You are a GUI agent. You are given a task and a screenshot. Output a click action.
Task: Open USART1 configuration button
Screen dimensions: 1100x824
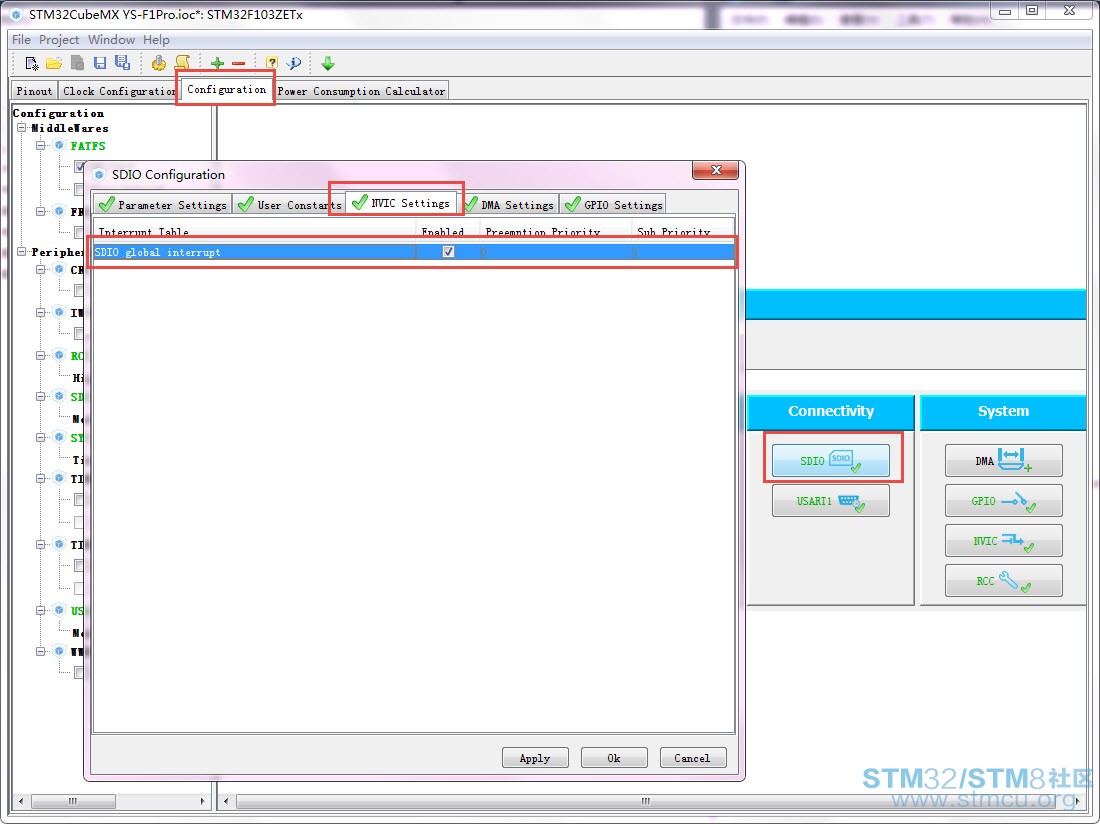click(x=831, y=501)
